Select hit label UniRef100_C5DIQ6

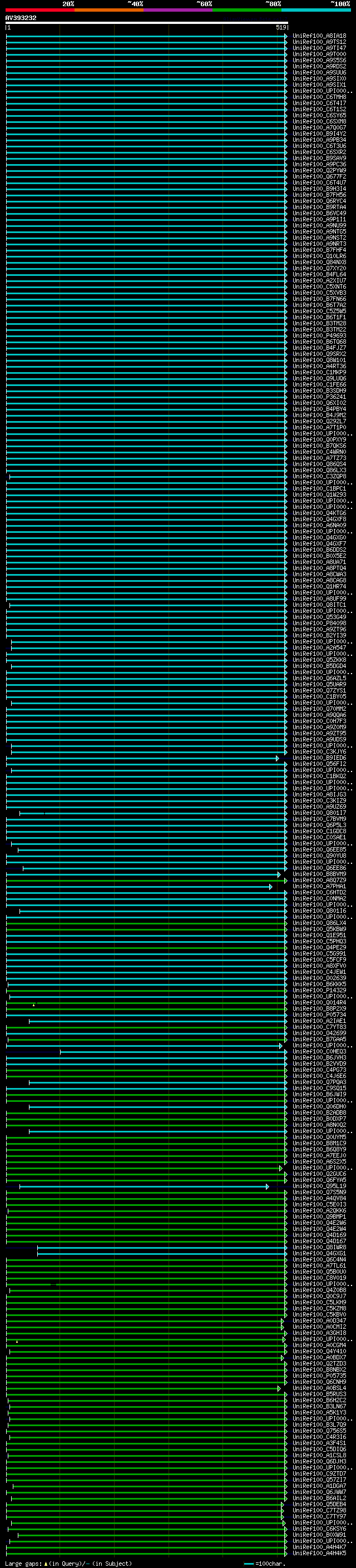(319, 1450)
